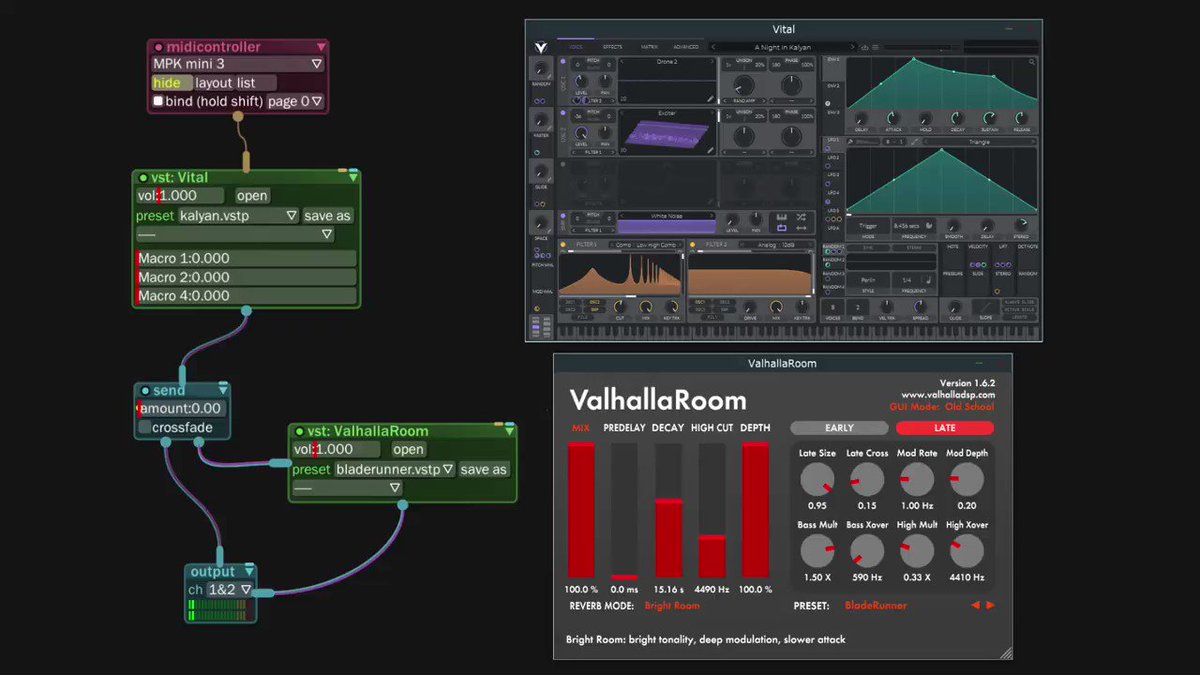
Task: Adjust the HIGH CUT slider in ValhallaRoom
Action: (x=712, y=511)
